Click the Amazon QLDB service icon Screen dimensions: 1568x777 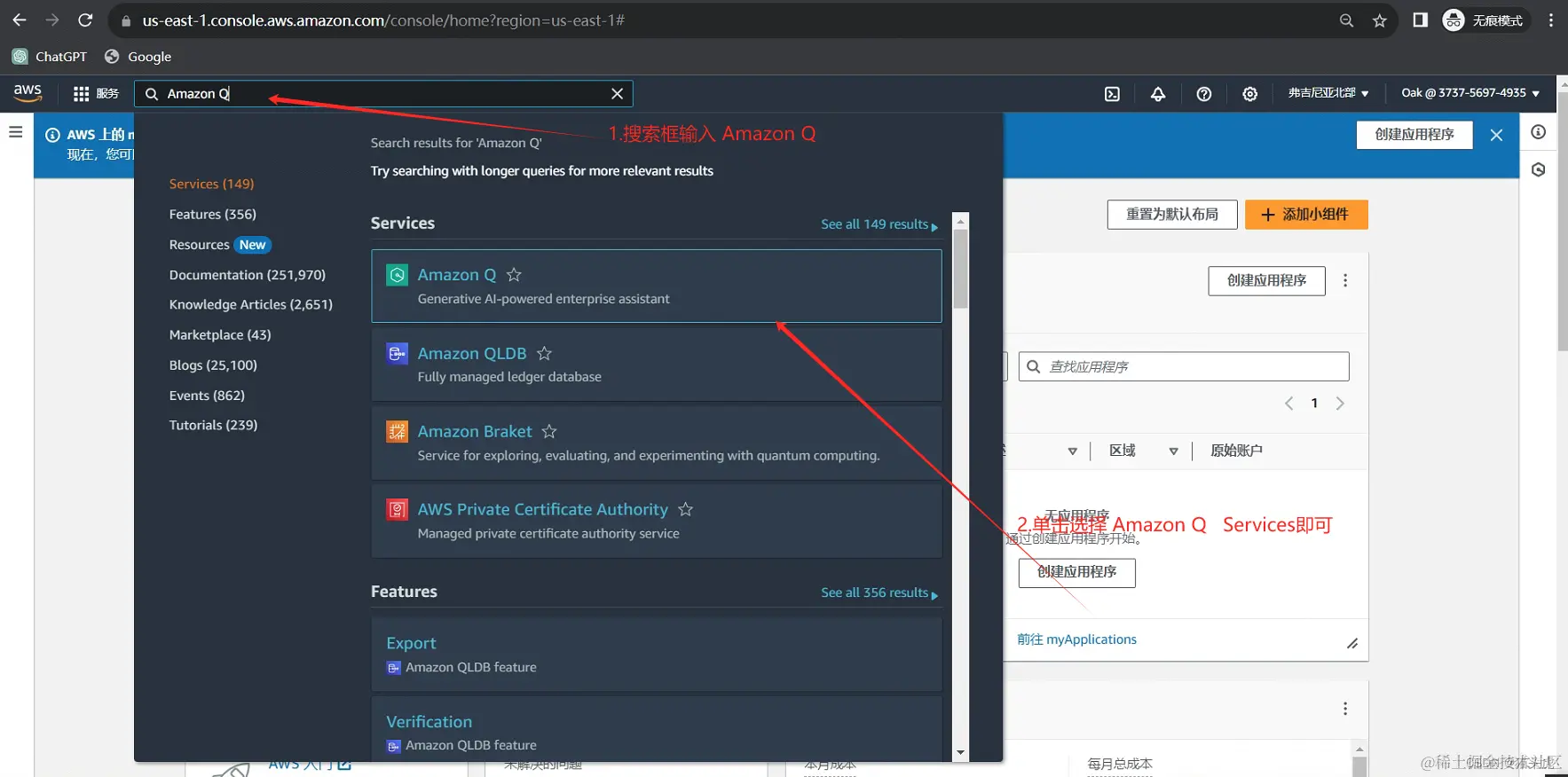pyautogui.click(x=398, y=353)
